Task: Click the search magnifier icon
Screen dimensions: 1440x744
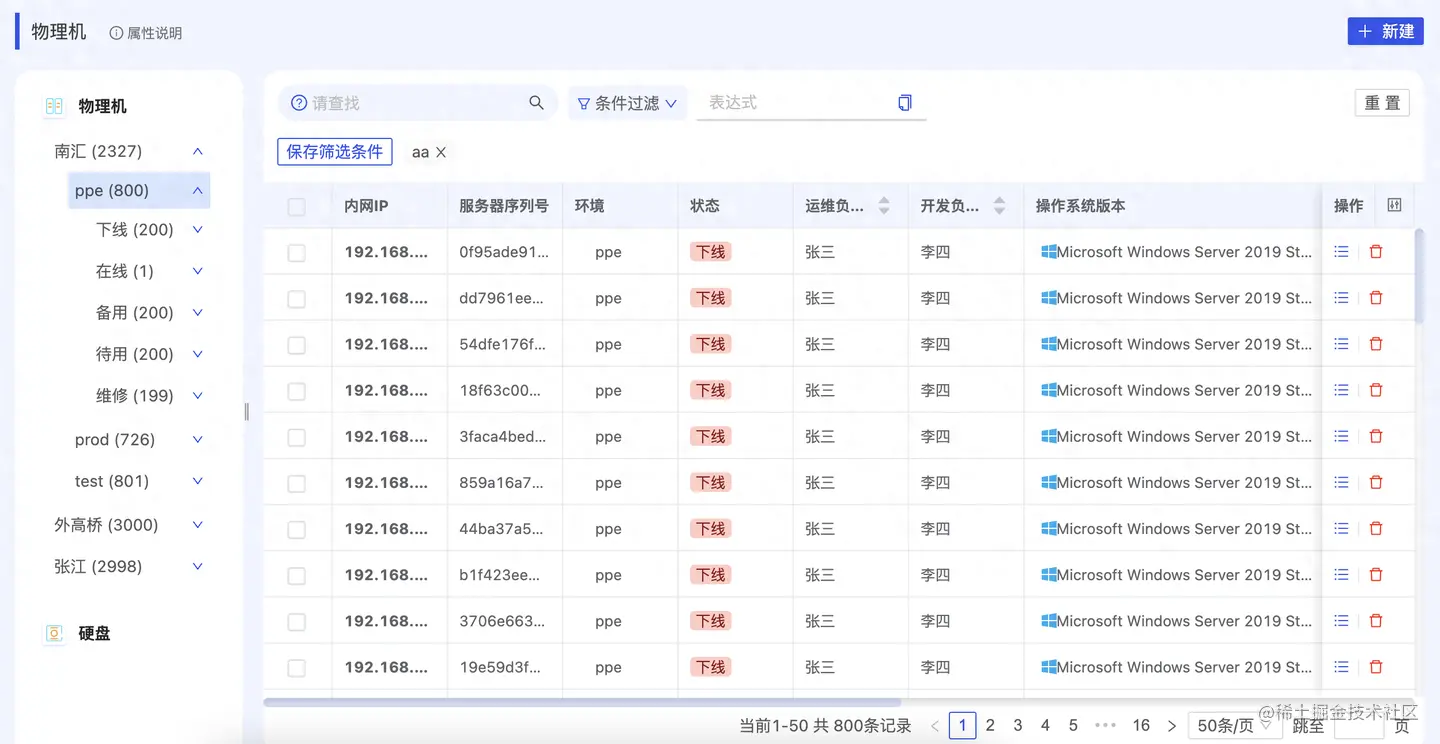Action: click(536, 102)
